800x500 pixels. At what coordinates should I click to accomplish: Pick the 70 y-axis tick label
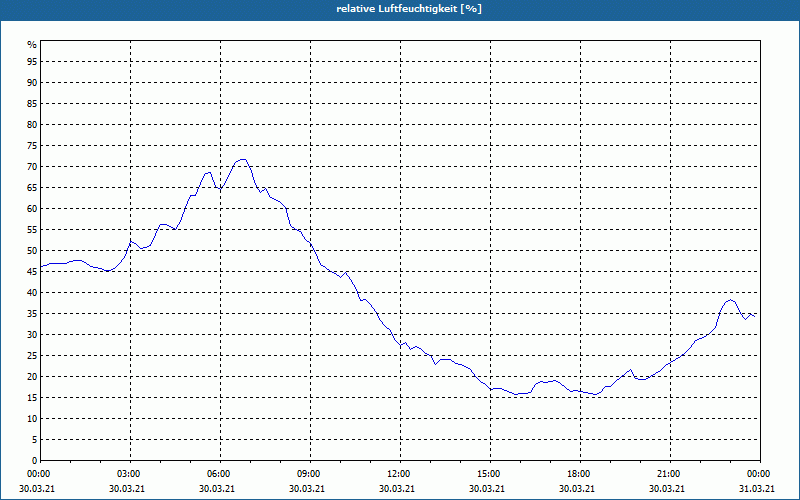click(x=32, y=167)
